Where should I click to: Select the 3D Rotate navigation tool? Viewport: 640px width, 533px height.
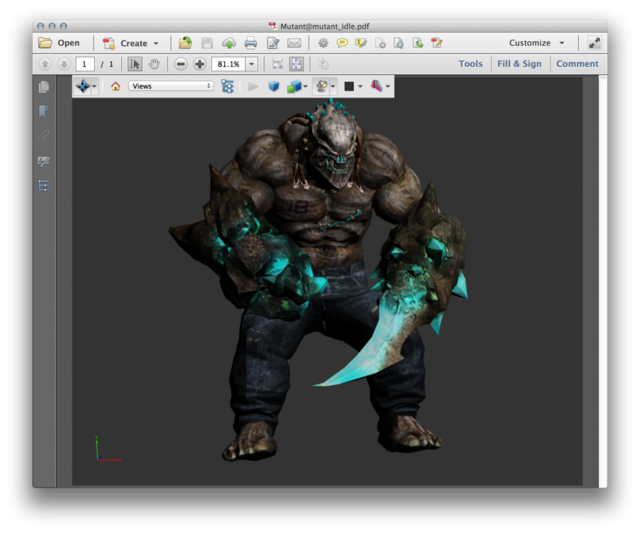(x=83, y=86)
